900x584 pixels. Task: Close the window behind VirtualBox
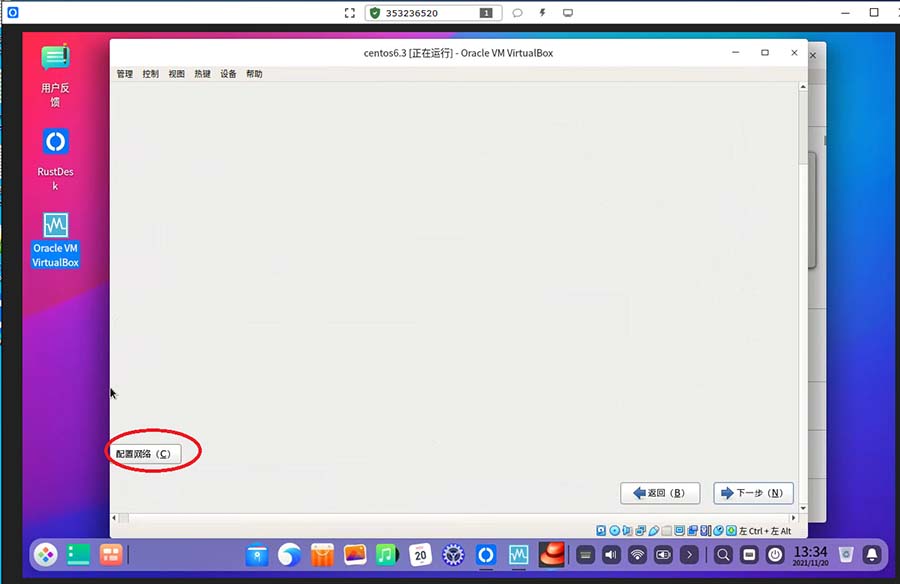point(813,55)
